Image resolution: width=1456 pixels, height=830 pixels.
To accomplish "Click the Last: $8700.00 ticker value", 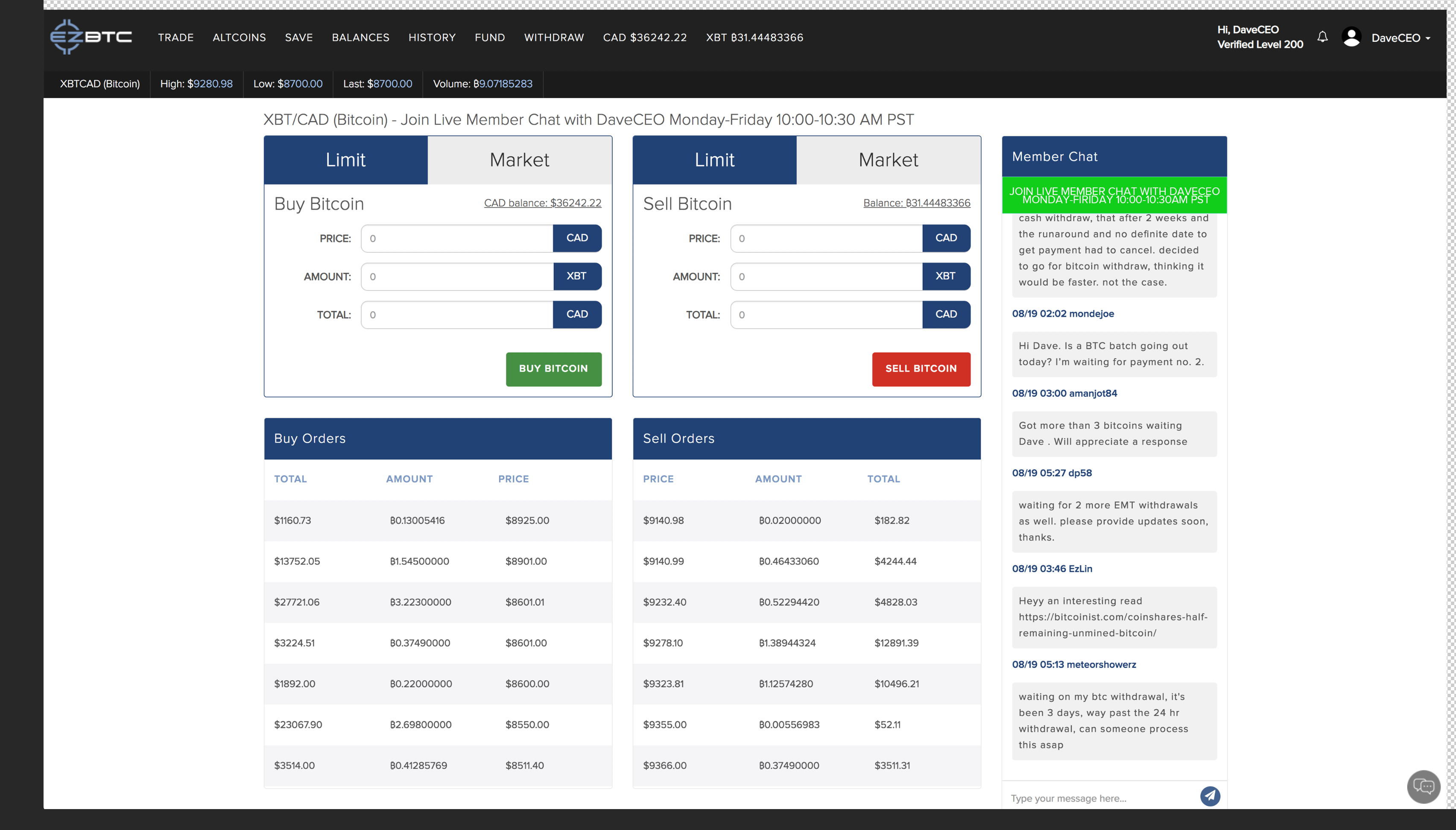I will (x=377, y=84).
